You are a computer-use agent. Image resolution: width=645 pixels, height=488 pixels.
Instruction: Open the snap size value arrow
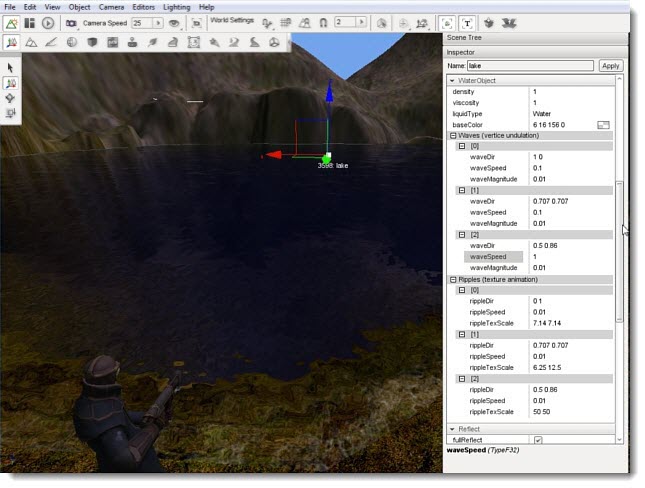click(x=361, y=22)
